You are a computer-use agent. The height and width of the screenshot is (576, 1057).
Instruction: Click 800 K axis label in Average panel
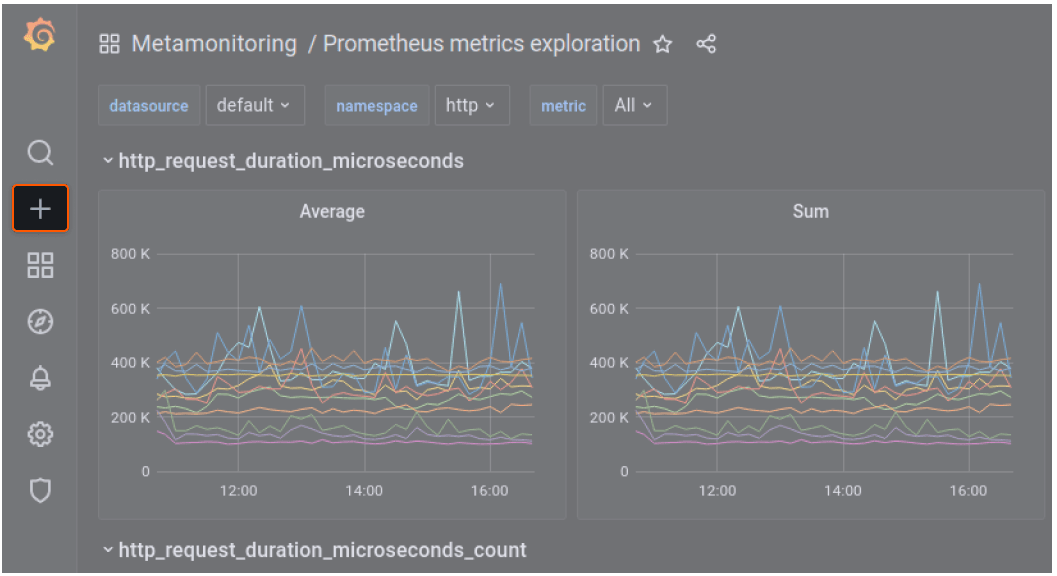point(131,254)
